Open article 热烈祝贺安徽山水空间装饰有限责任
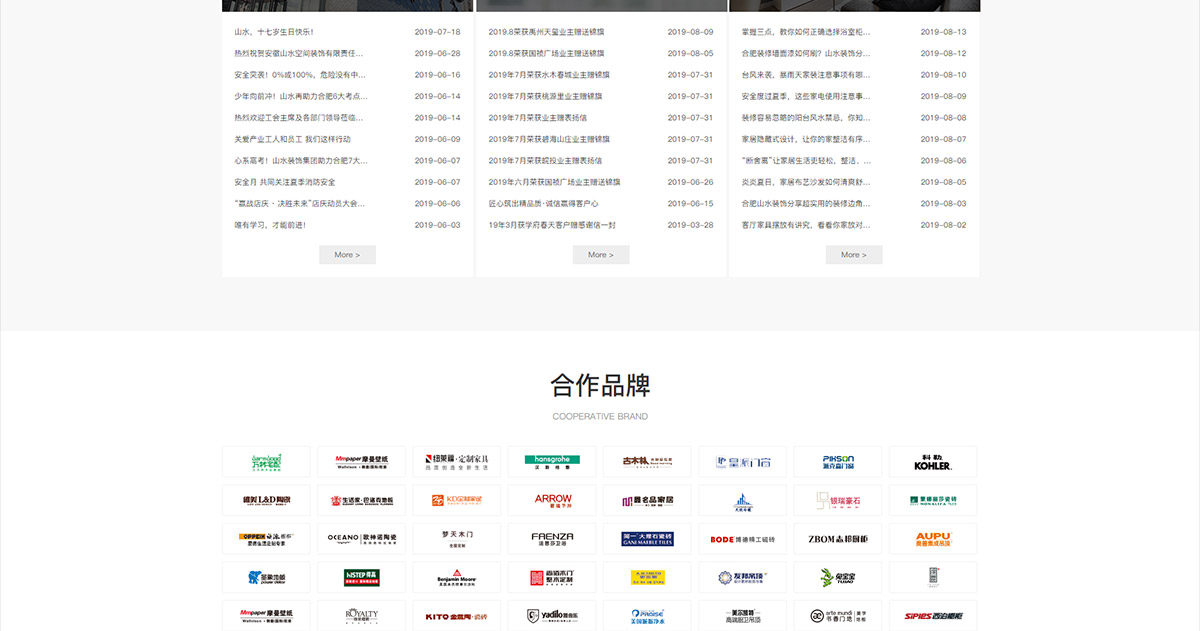Screen dimensions: 1200x631 tap(299, 53)
